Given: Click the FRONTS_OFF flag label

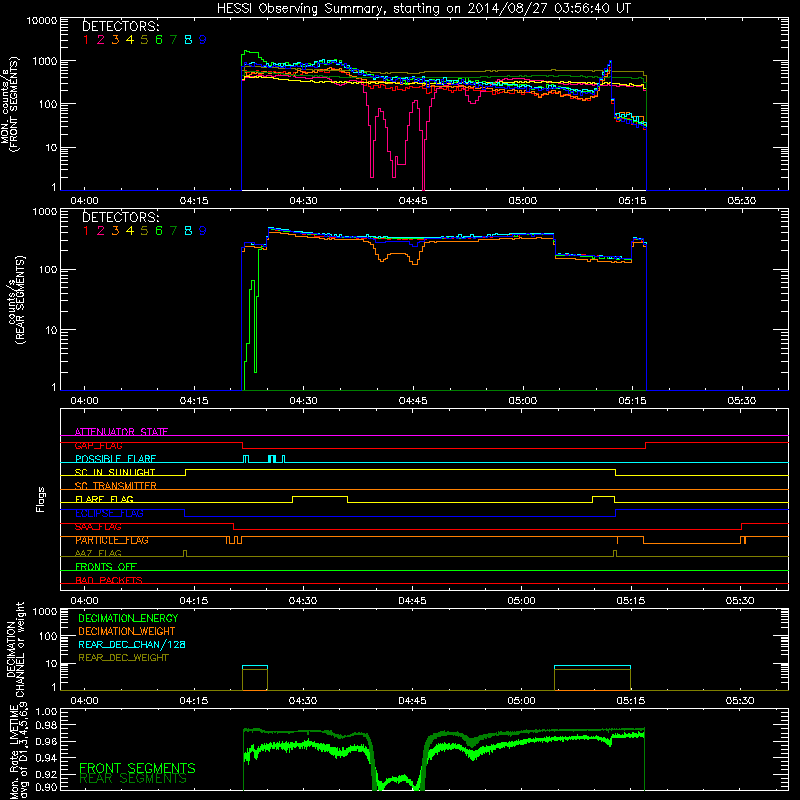Looking at the screenshot, I should (x=106, y=567).
